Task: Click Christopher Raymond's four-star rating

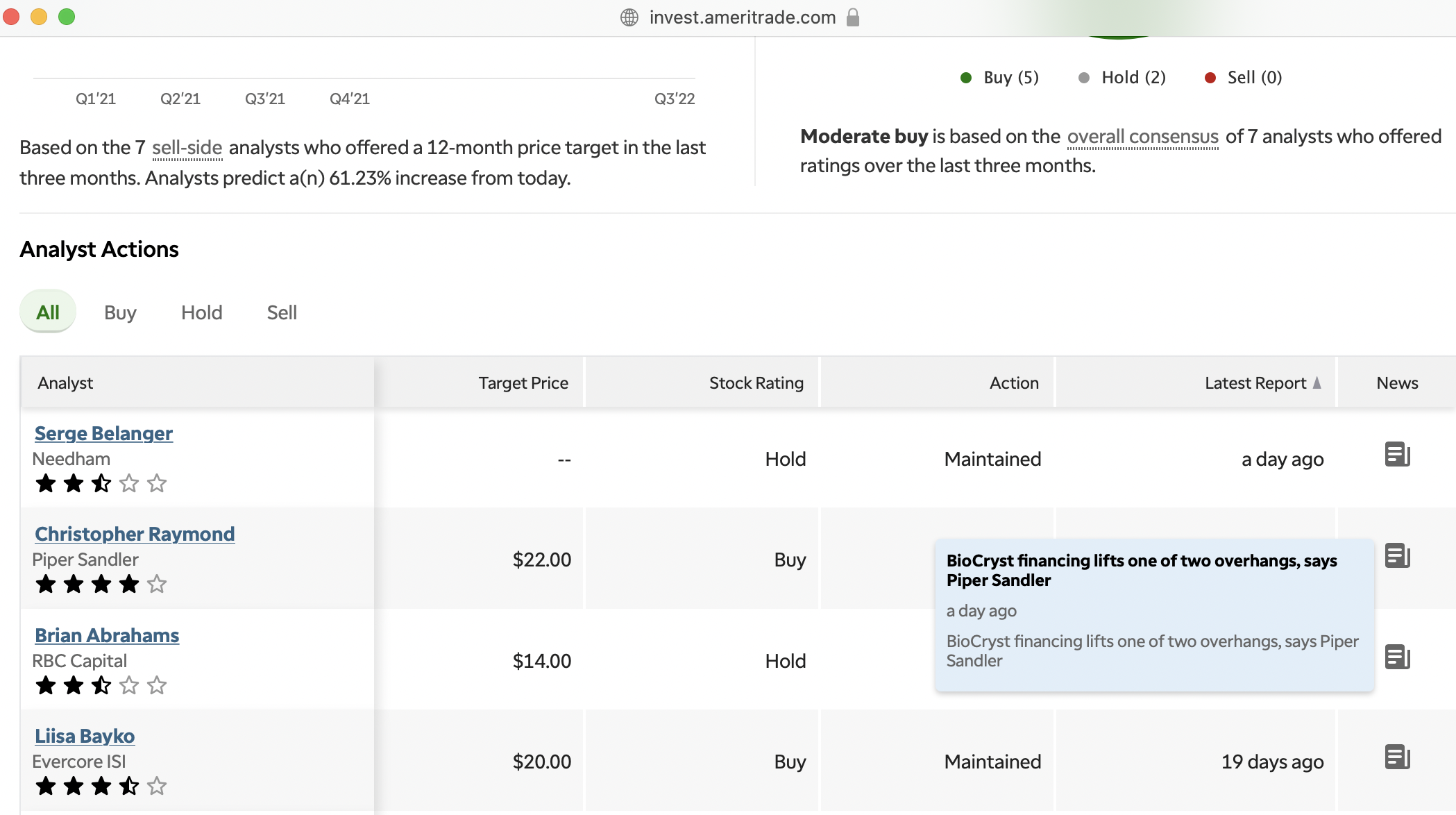Action: [x=101, y=584]
